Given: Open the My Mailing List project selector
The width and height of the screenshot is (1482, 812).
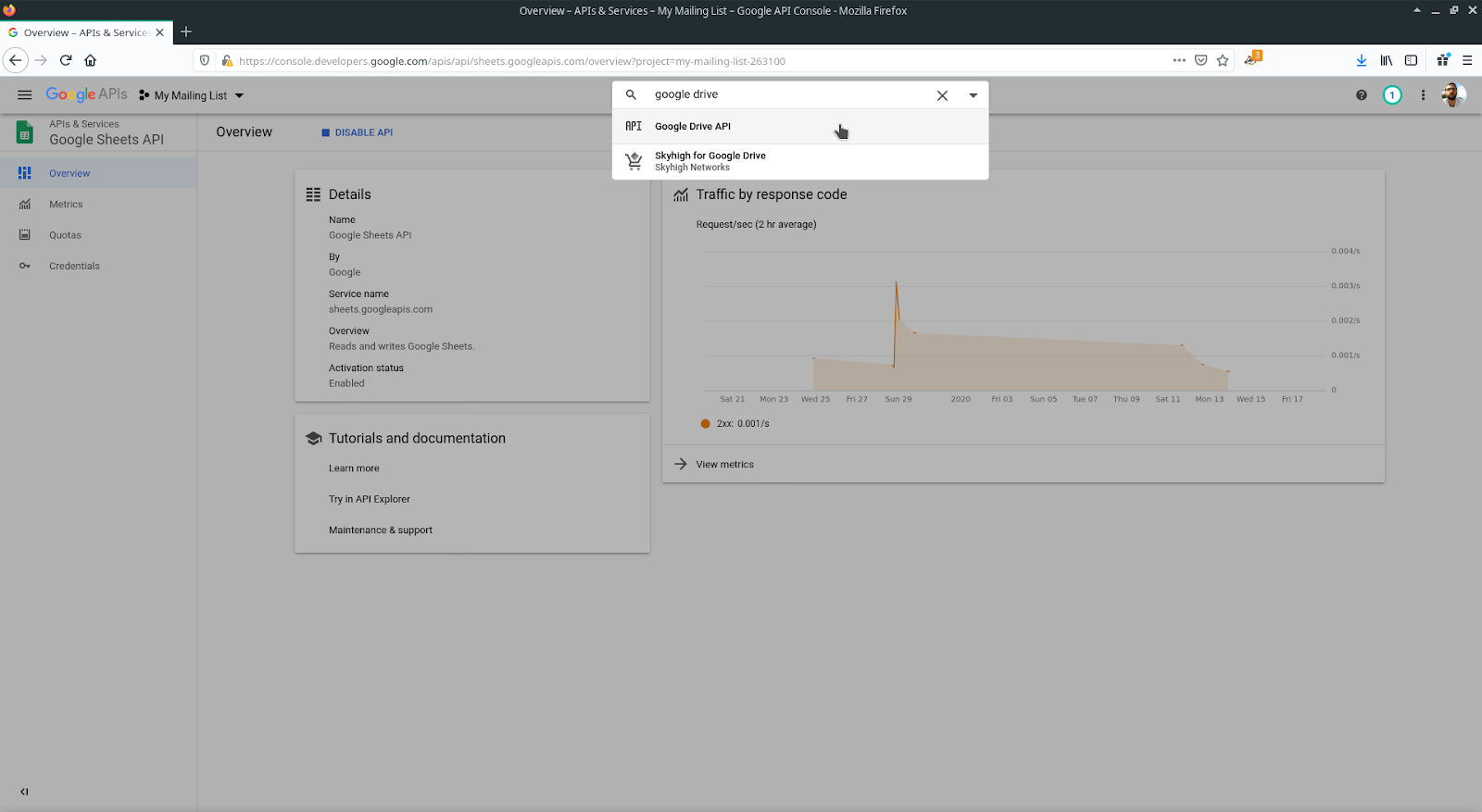Looking at the screenshot, I should (191, 95).
